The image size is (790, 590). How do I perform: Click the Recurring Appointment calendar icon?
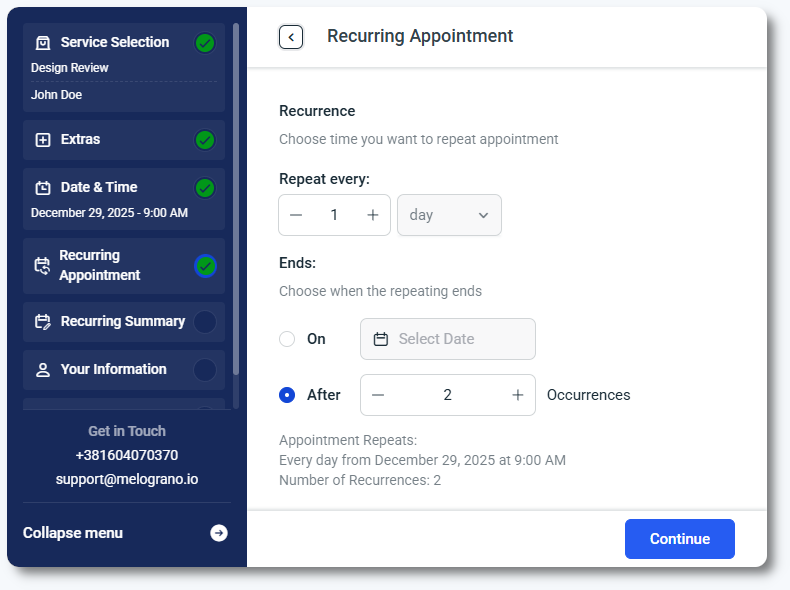click(x=42, y=266)
